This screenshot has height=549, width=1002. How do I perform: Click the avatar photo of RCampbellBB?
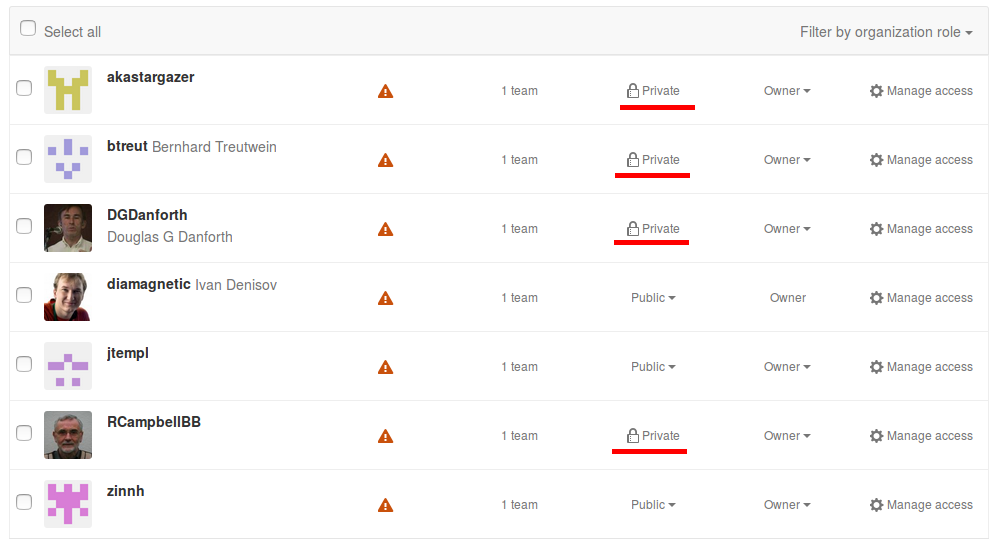pyautogui.click(x=68, y=435)
